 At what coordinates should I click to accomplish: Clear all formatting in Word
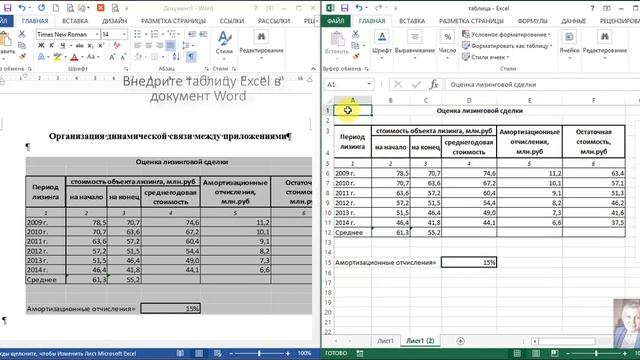(117, 46)
